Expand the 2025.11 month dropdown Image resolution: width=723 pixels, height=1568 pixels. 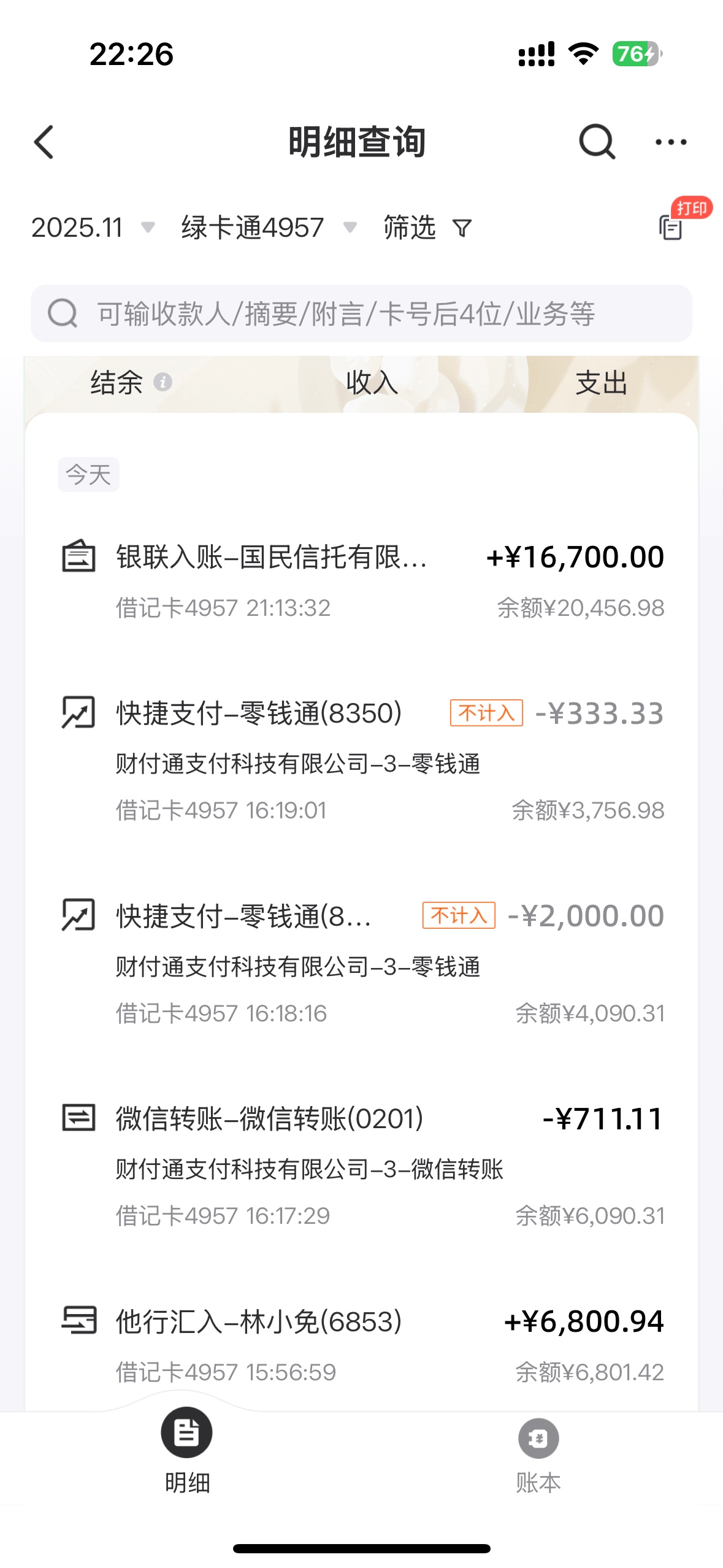point(92,228)
